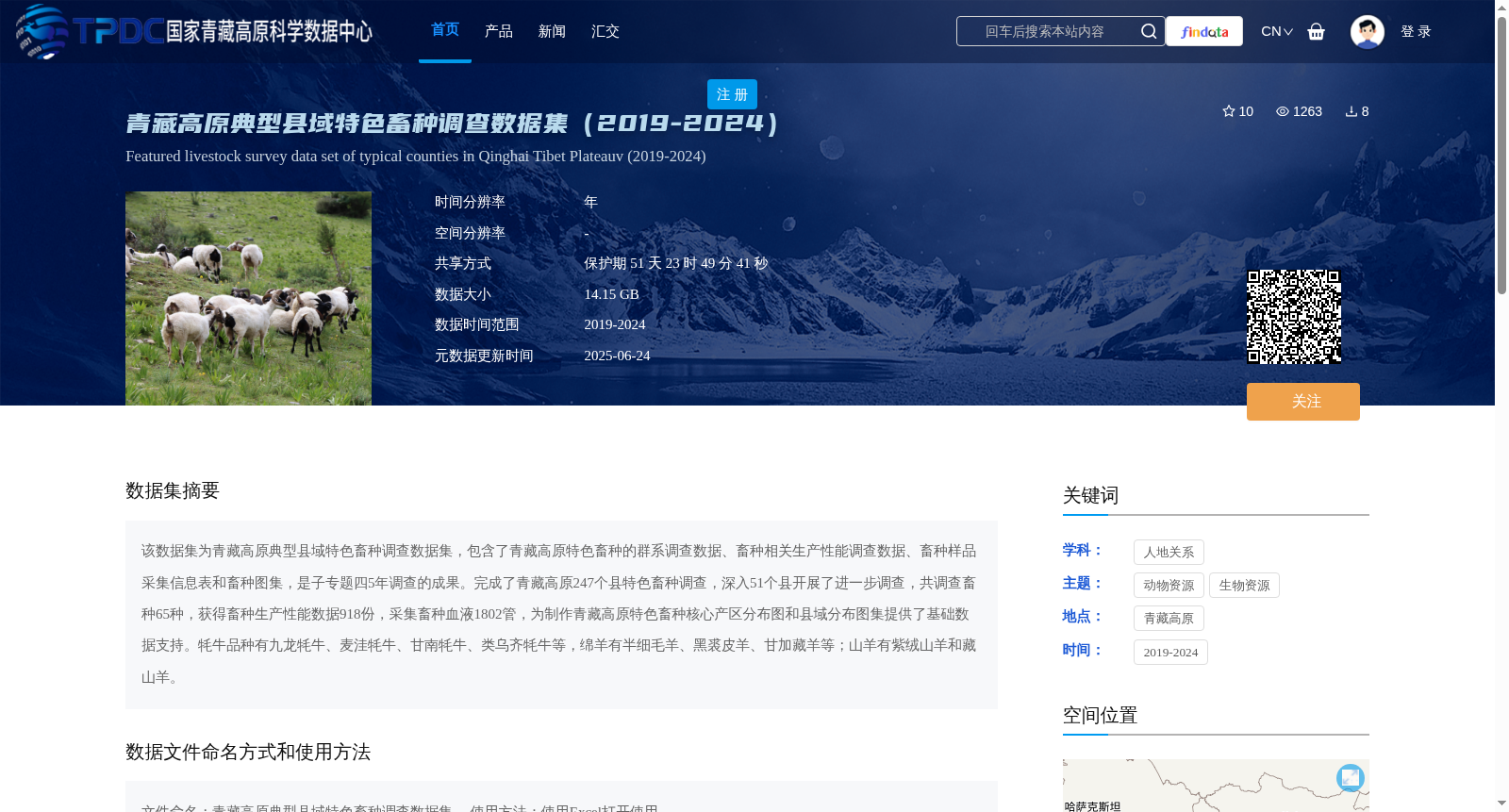The width and height of the screenshot is (1509, 812).
Task: Go to the 首页 tab
Action: tap(445, 30)
